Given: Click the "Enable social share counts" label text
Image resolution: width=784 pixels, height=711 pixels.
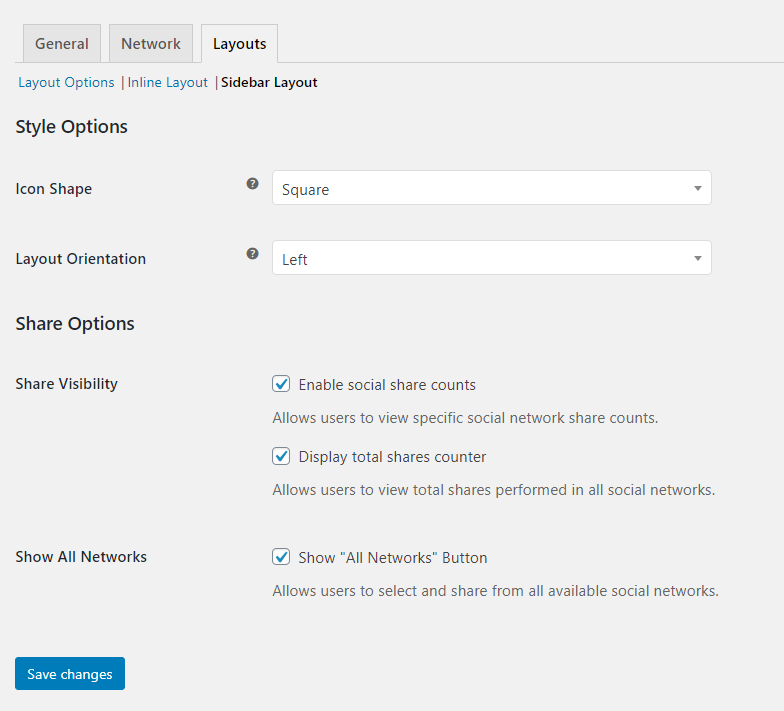Looking at the screenshot, I should [x=387, y=385].
